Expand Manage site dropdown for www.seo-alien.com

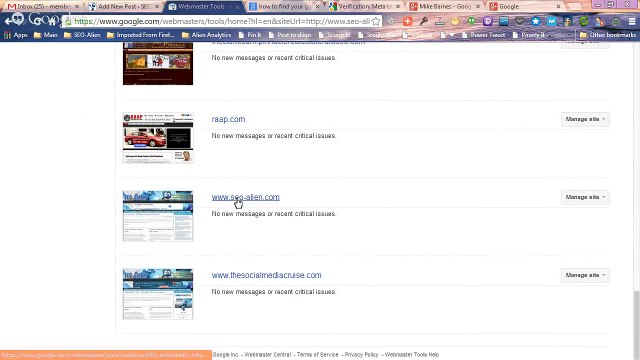(x=585, y=197)
